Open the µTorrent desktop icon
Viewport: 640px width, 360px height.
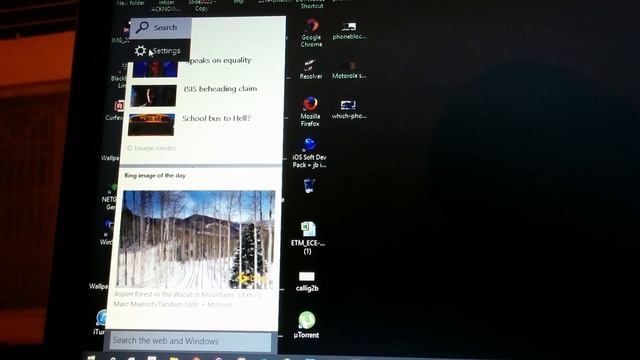click(306, 325)
